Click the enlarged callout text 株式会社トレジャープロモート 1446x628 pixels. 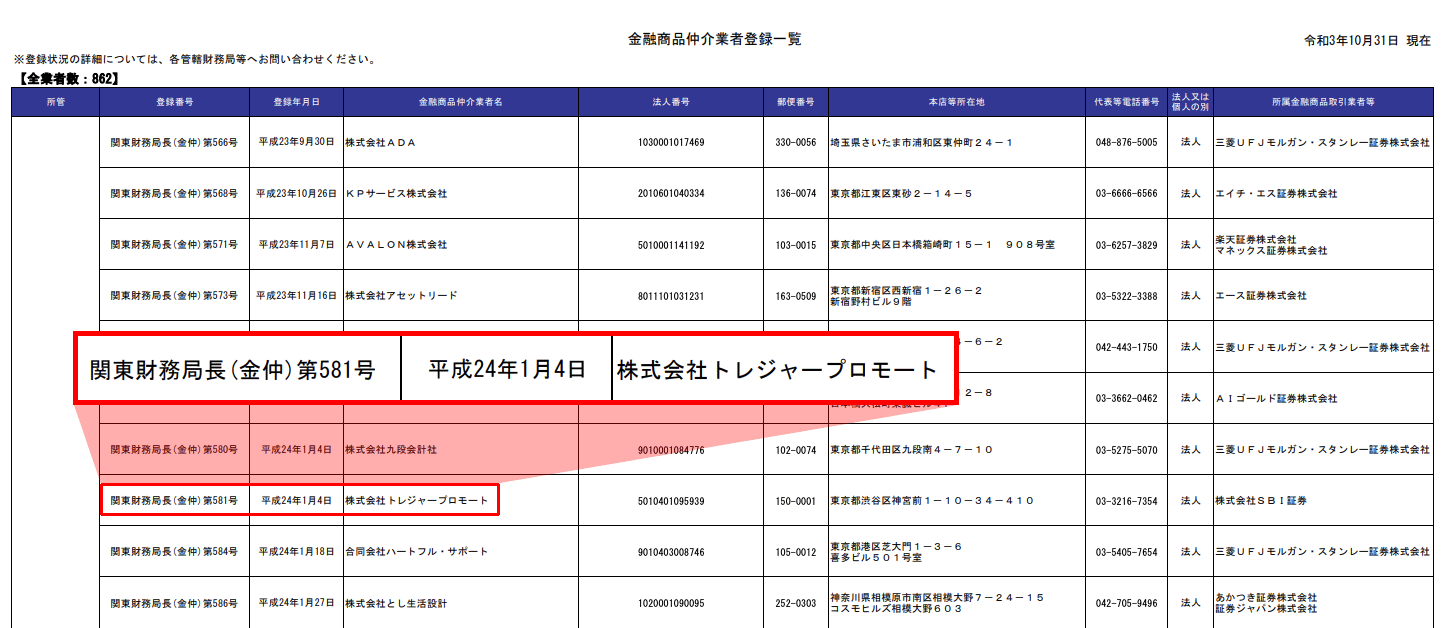click(x=777, y=370)
